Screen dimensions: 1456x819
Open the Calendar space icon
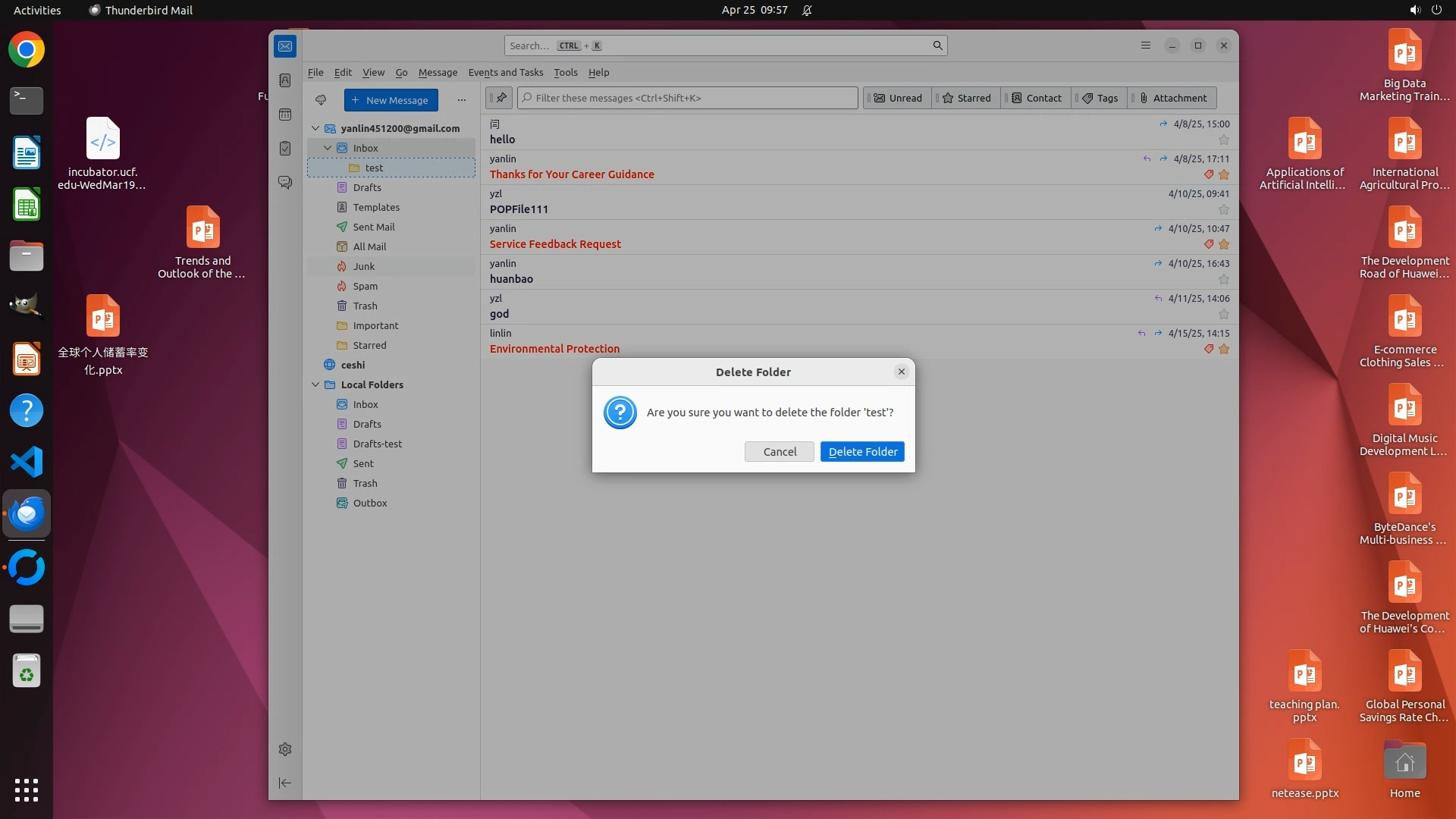point(285,115)
